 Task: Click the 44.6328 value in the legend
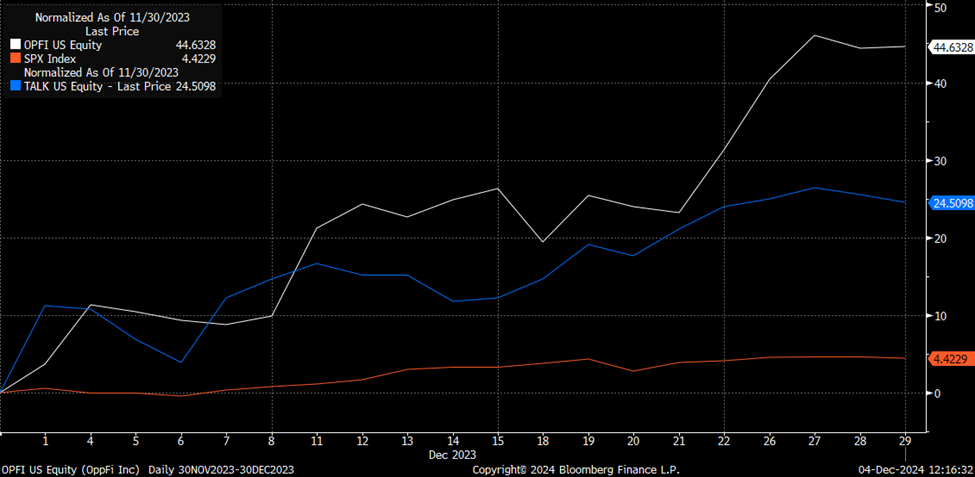195,45
